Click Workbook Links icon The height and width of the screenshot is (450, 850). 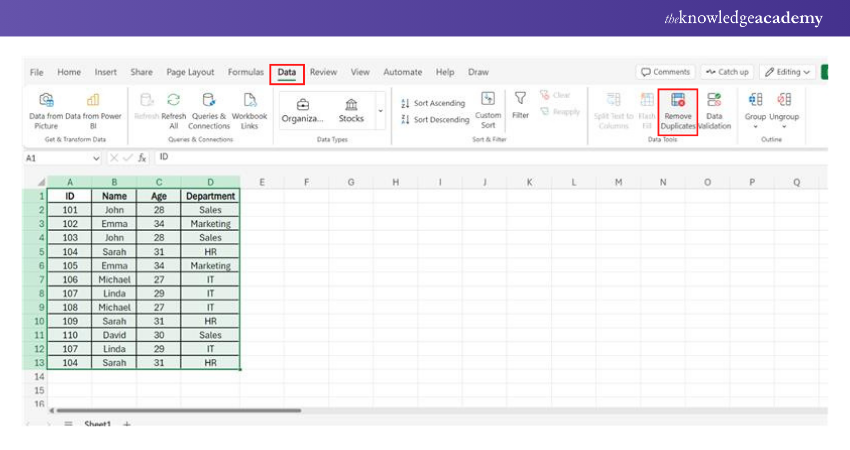[250, 100]
